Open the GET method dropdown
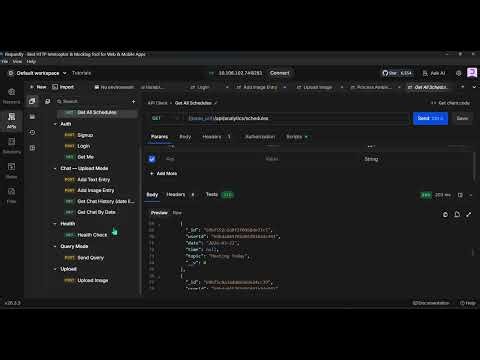Image resolution: width=480 pixels, height=360 pixels. click(x=166, y=118)
